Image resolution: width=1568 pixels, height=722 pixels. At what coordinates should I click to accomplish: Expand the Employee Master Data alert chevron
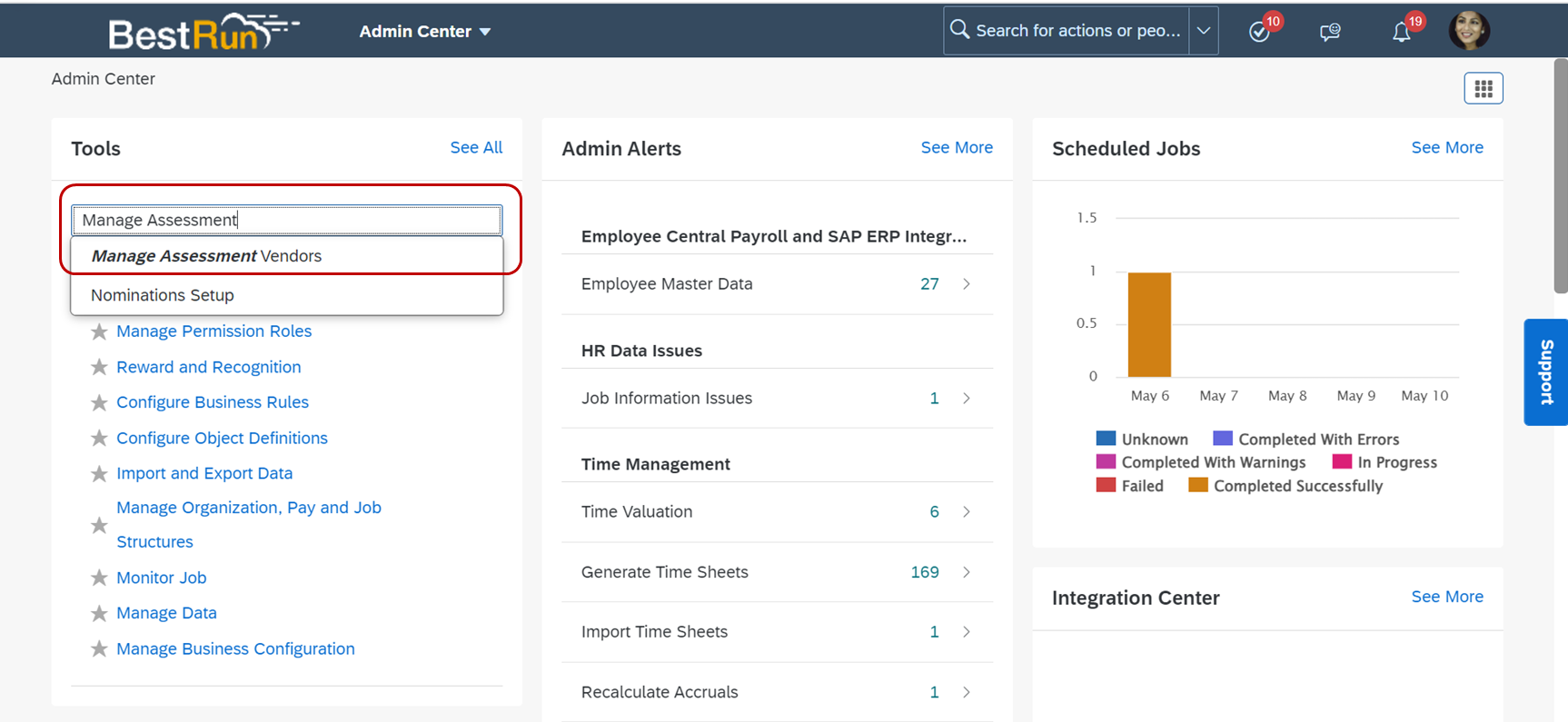[967, 284]
